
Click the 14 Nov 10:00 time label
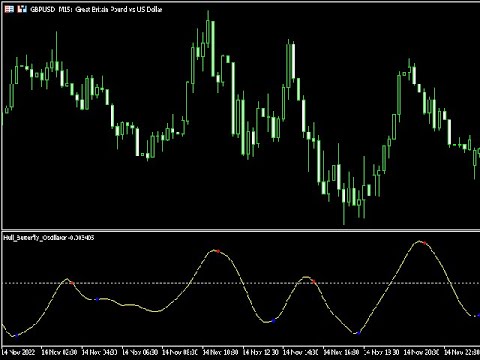pos(220,352)
